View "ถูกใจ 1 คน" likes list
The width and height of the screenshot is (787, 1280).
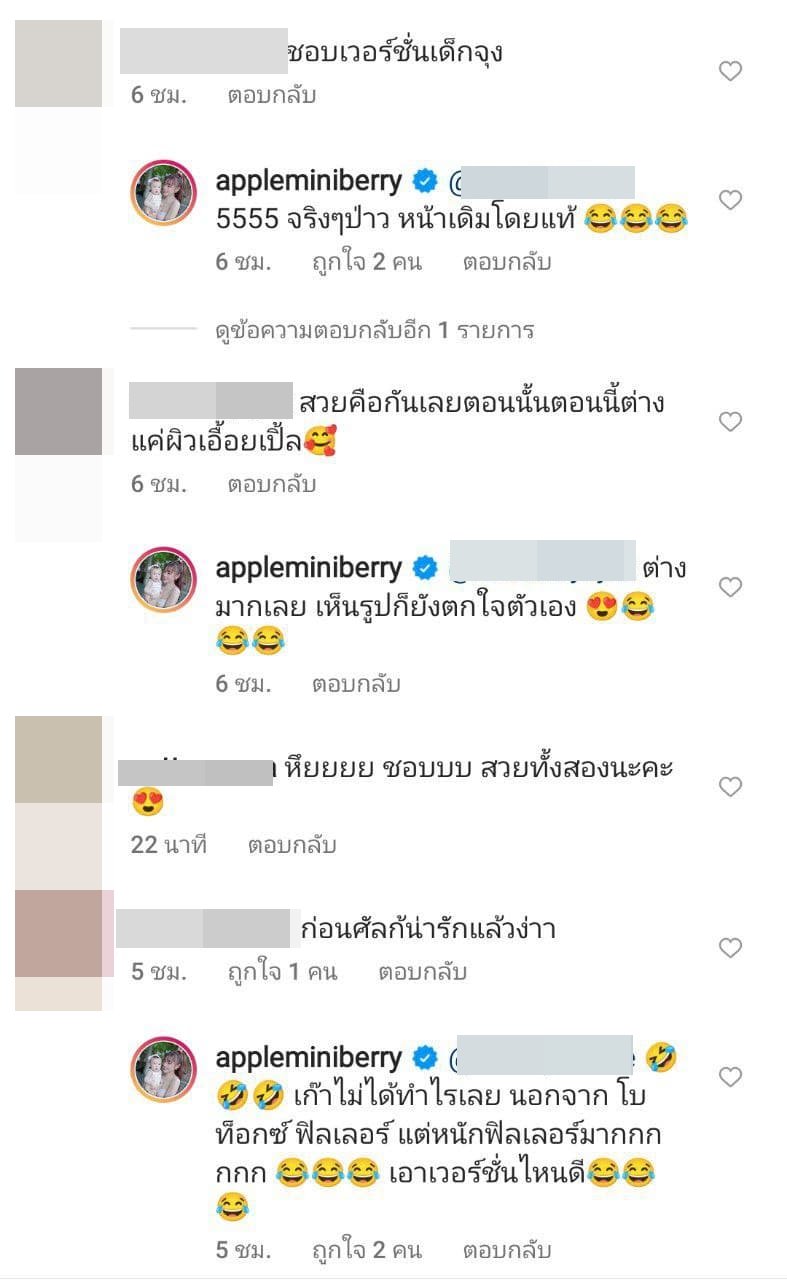coord(282,971)
